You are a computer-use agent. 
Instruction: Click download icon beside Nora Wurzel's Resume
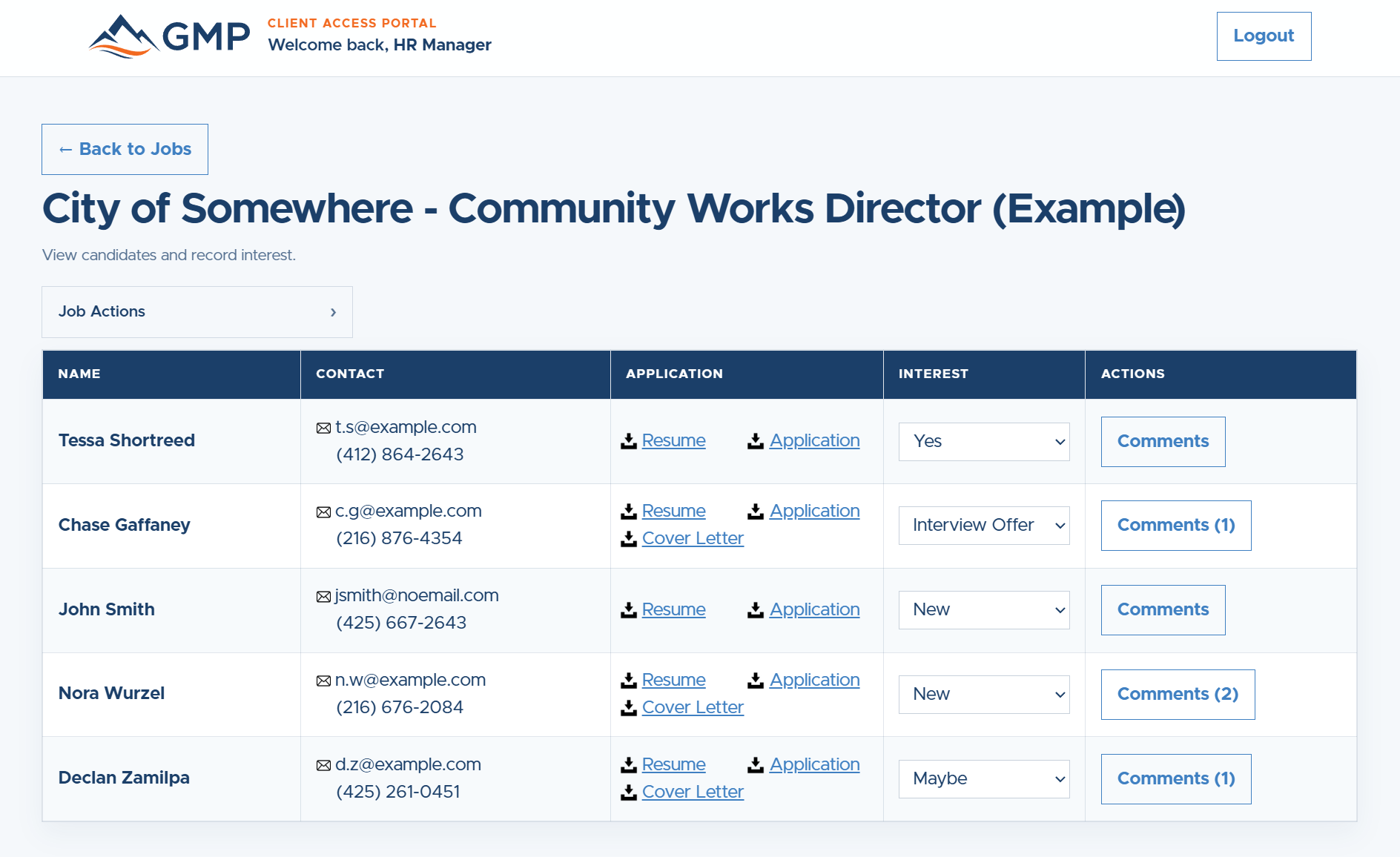click(x=629, y=681)
